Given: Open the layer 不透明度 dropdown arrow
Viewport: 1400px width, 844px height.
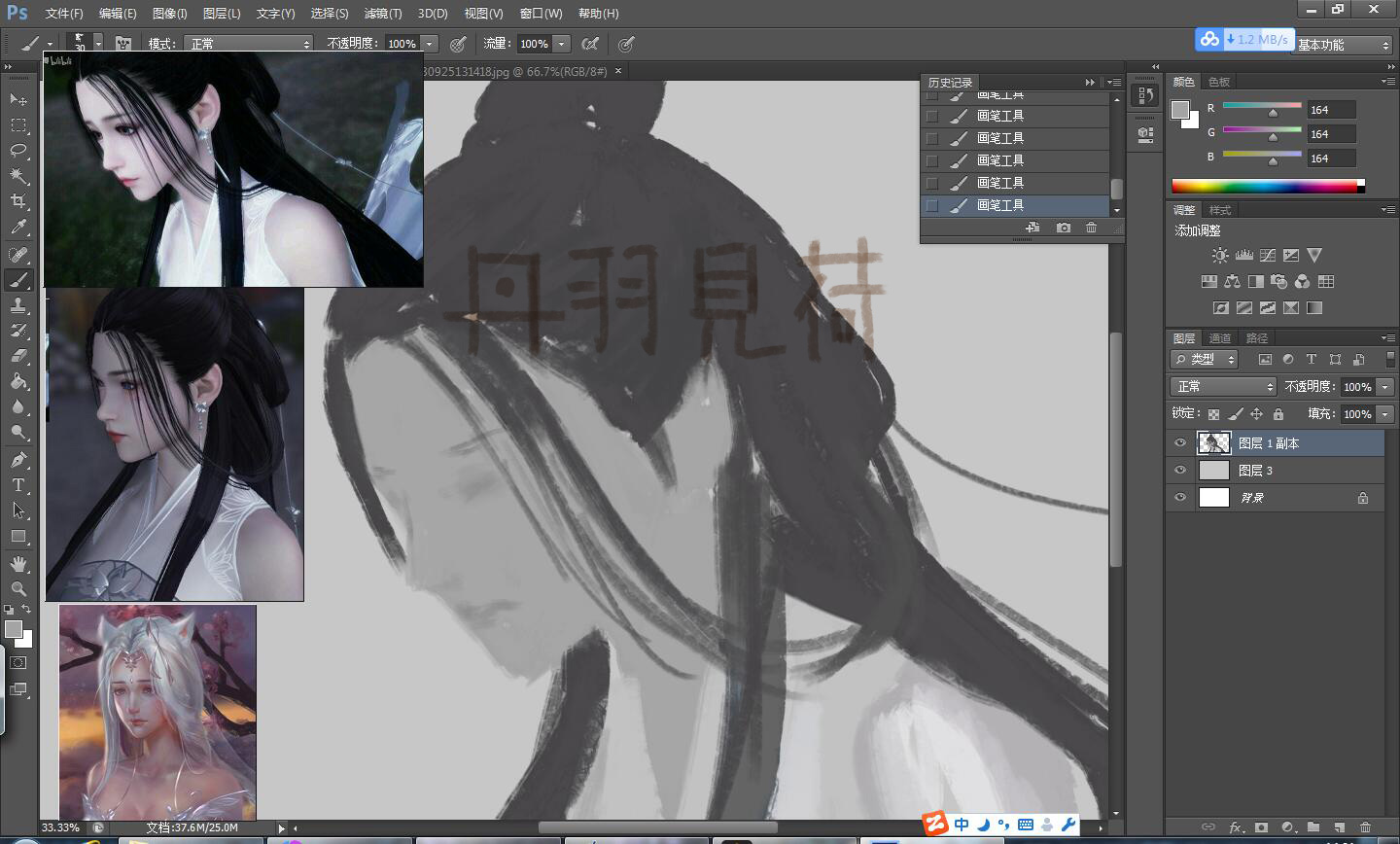Looking at the screenshot, I should click(x=1385, y=387).
